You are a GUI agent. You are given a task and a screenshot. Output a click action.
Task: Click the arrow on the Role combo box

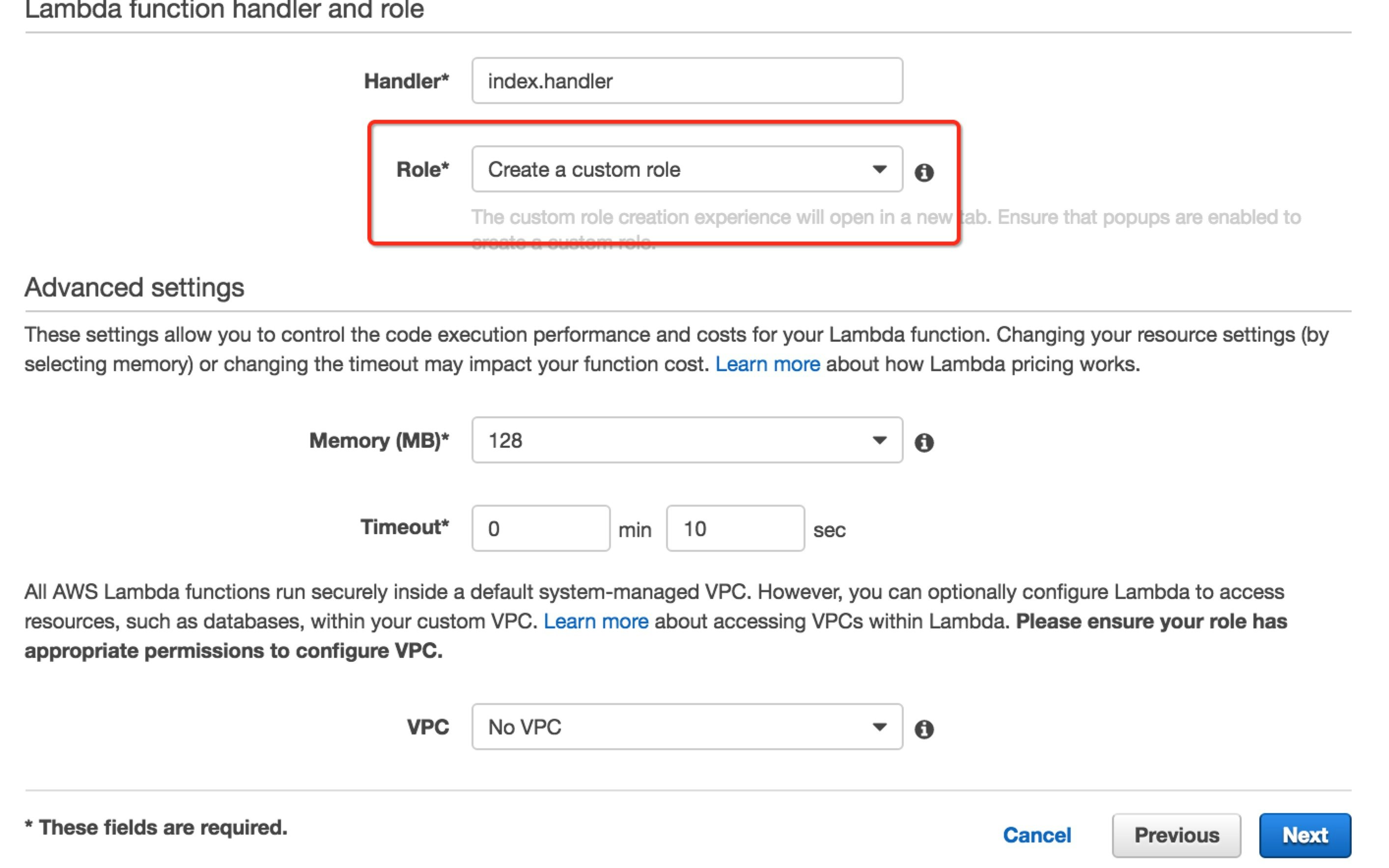[x=879, y=169]
